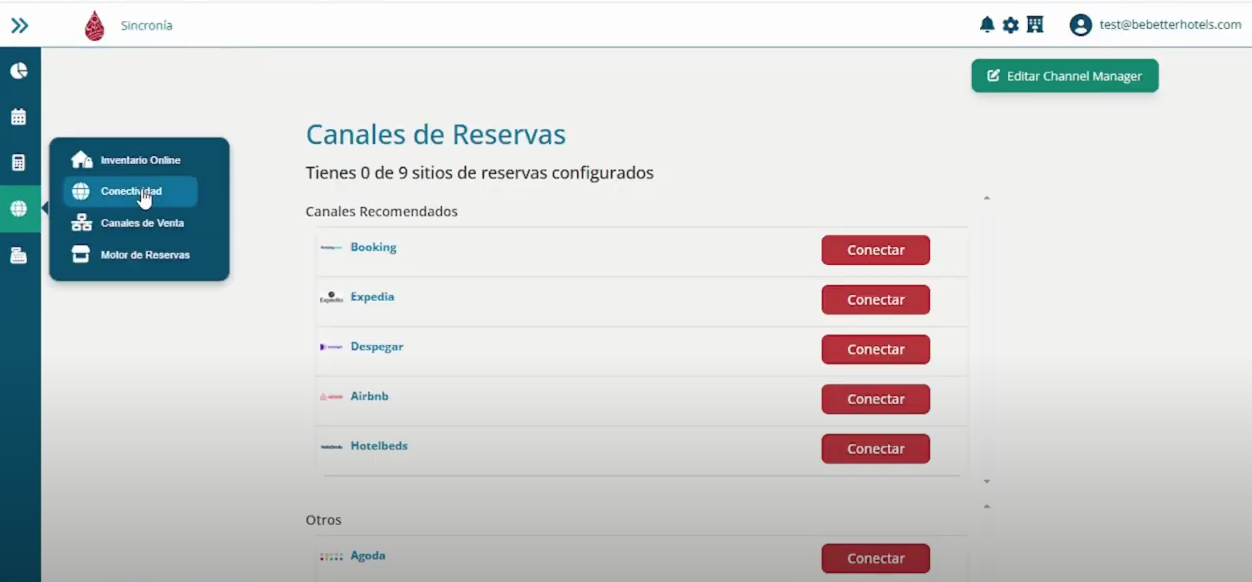This screenshot has height=582, width=1252.
Task: Click the Canales de Venta network icon
Action: (82, 223)
